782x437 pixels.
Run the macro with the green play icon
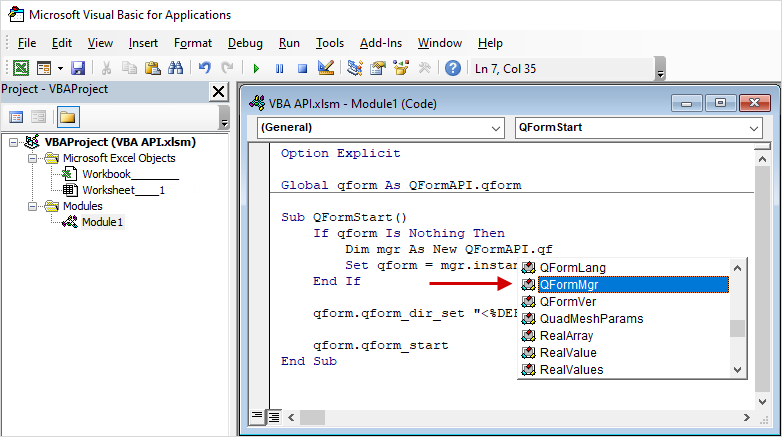[x=256, y=68]
